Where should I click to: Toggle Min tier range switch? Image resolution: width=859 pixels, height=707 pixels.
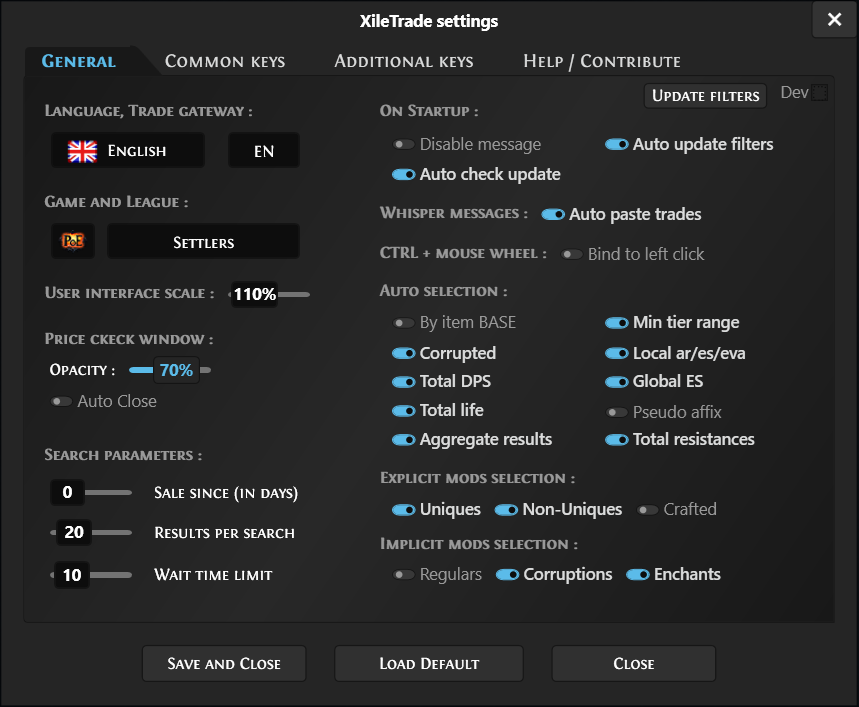point(616,323)
